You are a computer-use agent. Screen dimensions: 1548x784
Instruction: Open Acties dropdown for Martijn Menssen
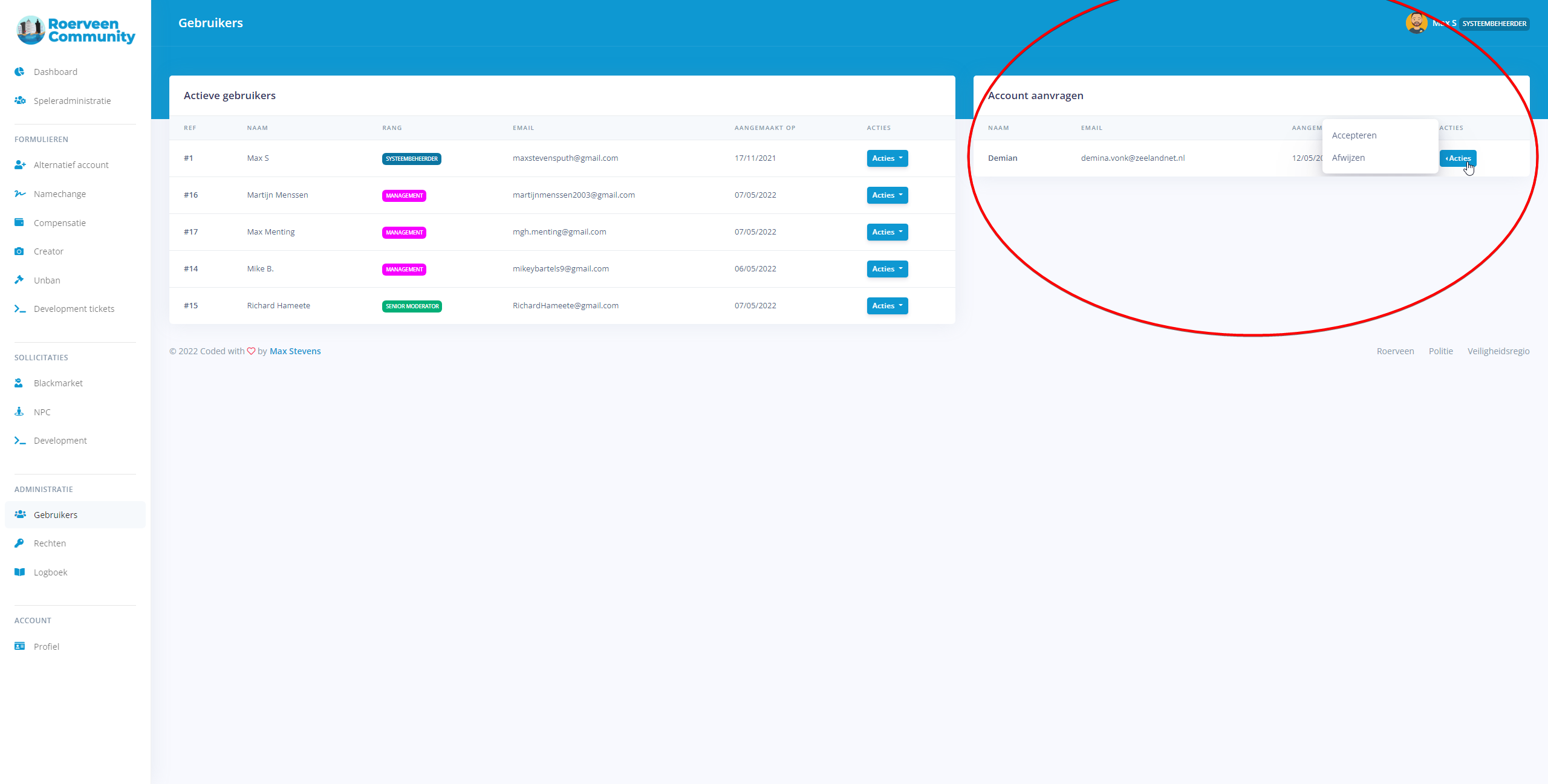tap(887, 195)
